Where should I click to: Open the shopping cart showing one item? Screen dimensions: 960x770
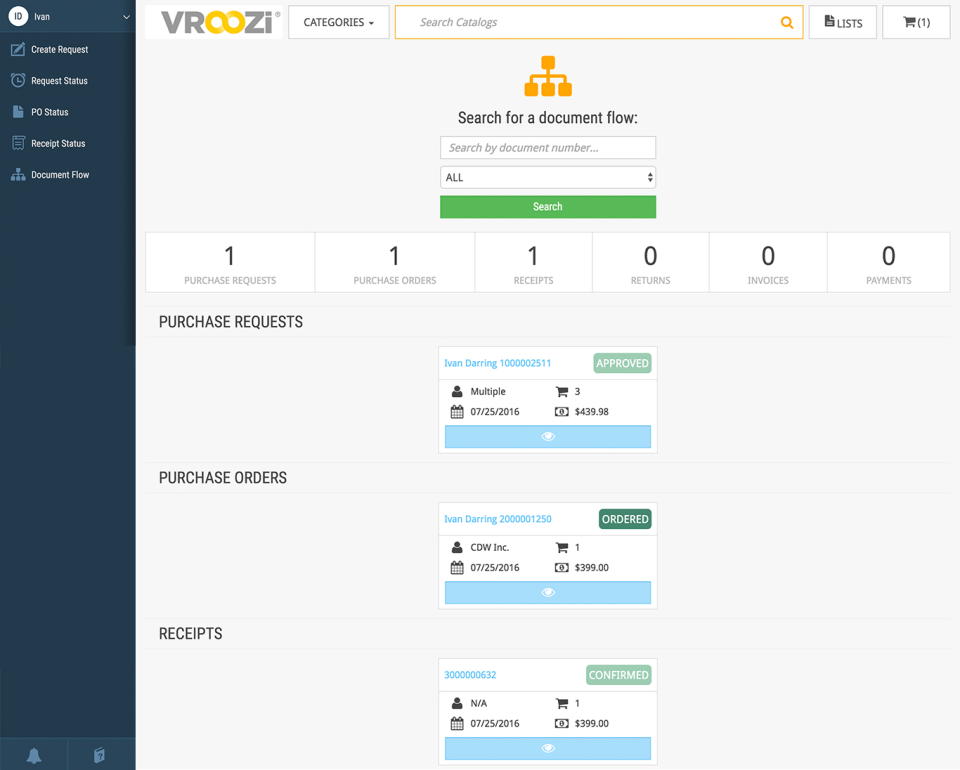[916, 22]
